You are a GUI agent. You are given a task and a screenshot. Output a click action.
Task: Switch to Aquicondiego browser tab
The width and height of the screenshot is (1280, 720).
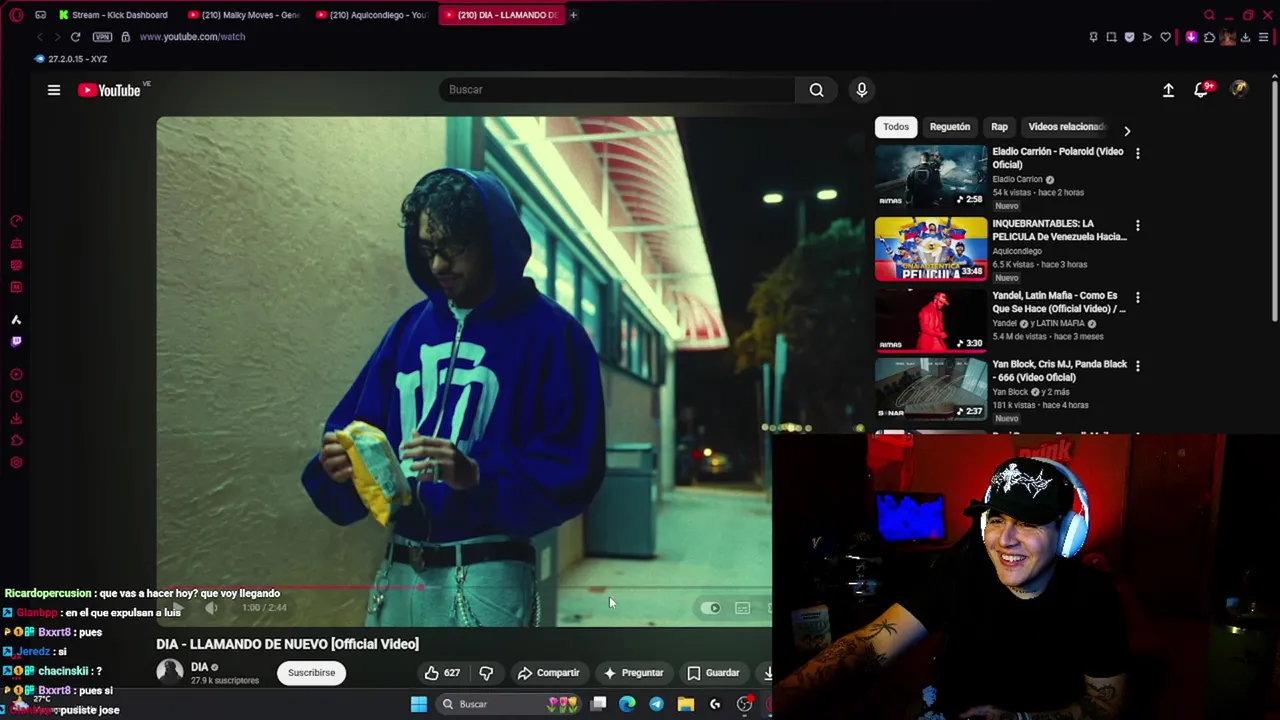(x=372, y=15)
